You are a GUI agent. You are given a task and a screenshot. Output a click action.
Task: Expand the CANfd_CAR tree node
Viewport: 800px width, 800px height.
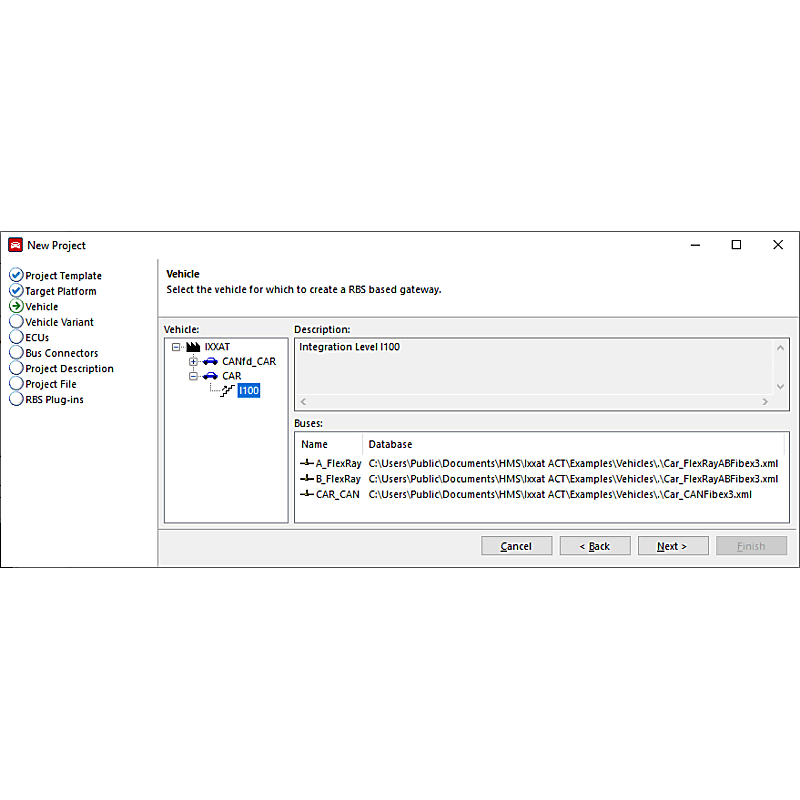click(x=193, y=361)
